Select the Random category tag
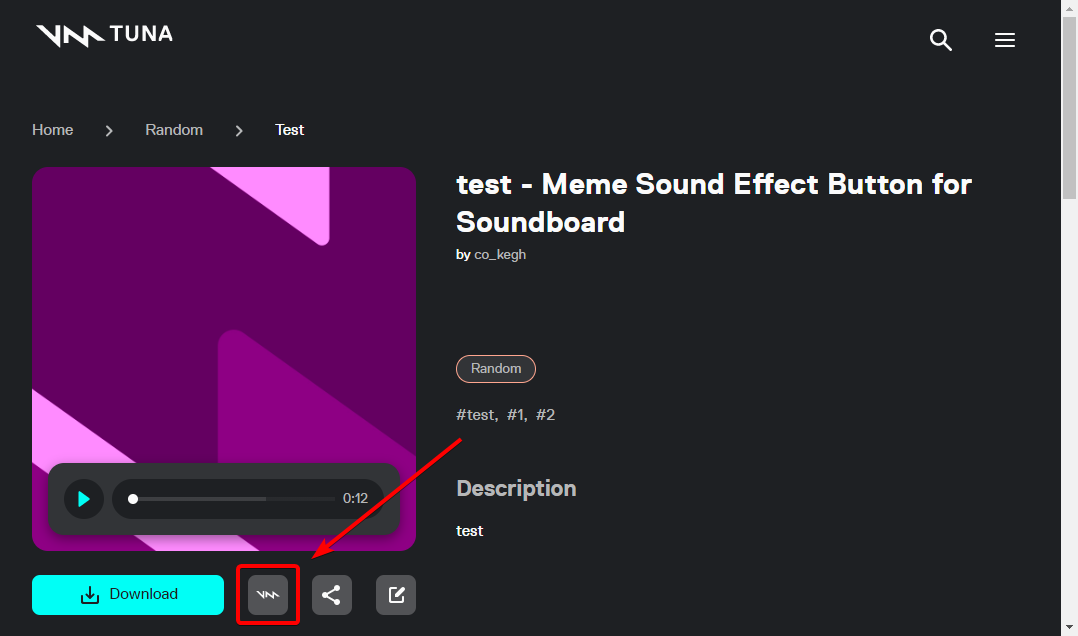 click(x=496, y=369)
